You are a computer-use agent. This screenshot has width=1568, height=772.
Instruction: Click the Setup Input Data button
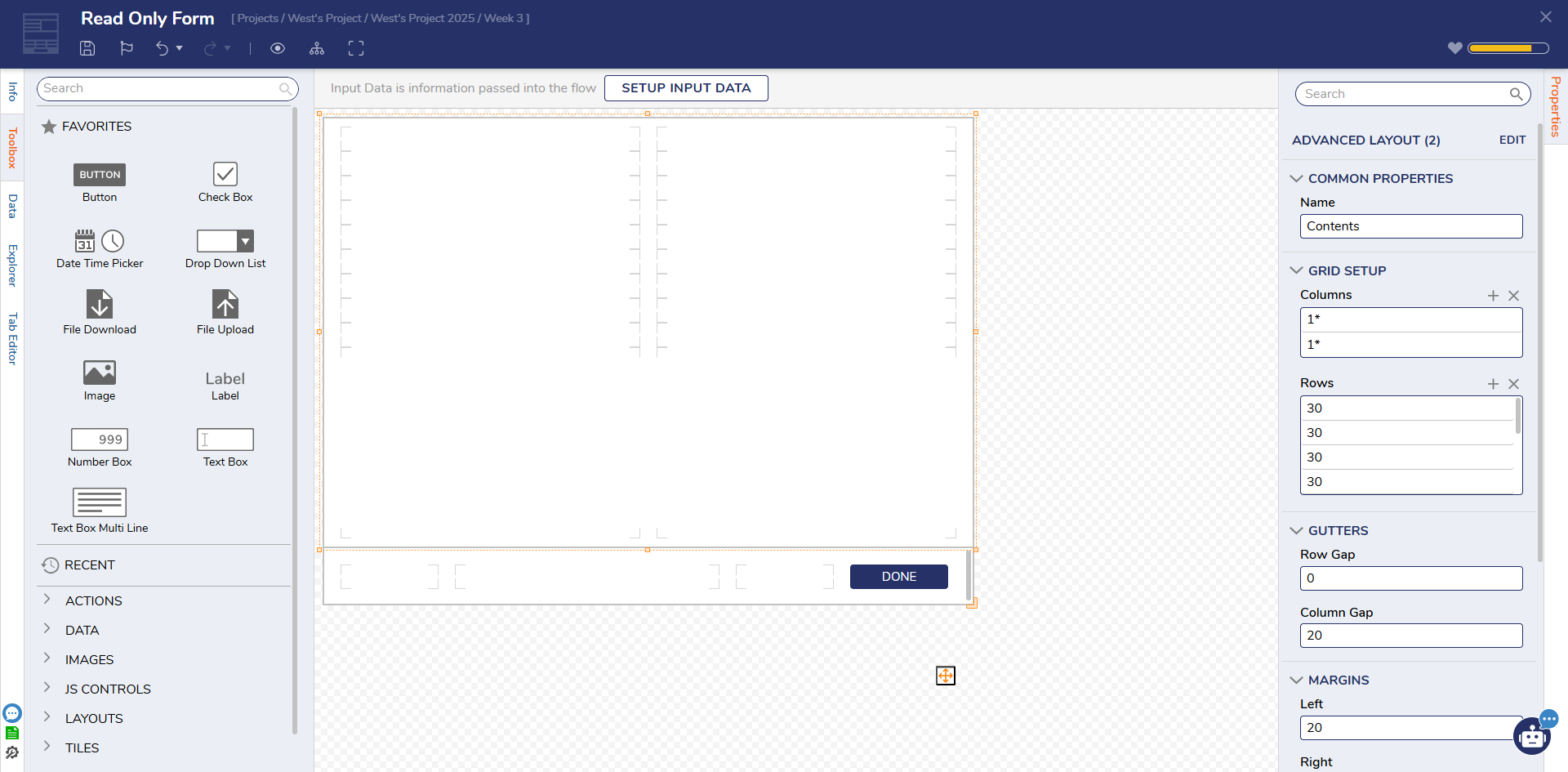tap(686, 88)
